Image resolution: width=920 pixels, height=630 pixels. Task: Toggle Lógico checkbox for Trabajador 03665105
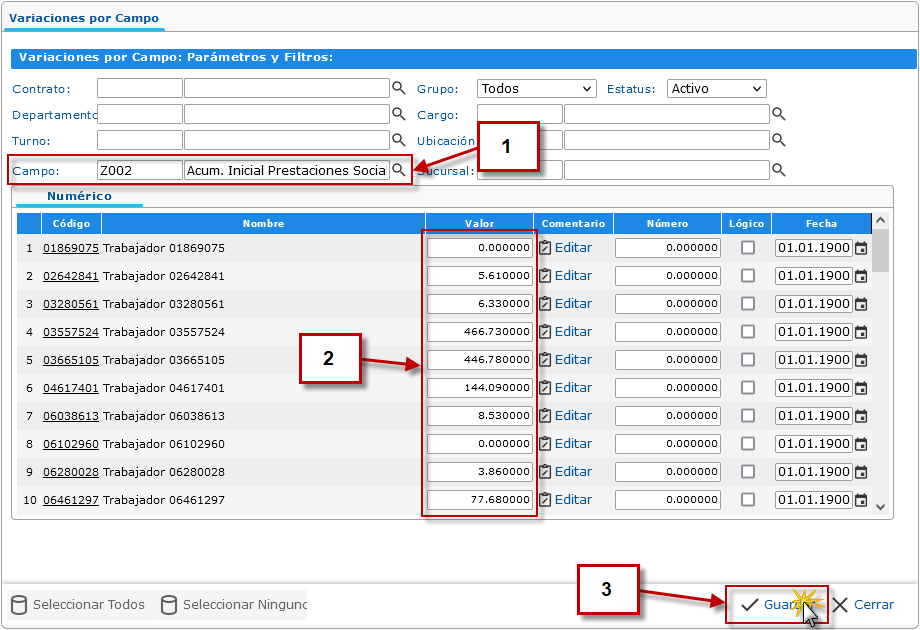748,360
